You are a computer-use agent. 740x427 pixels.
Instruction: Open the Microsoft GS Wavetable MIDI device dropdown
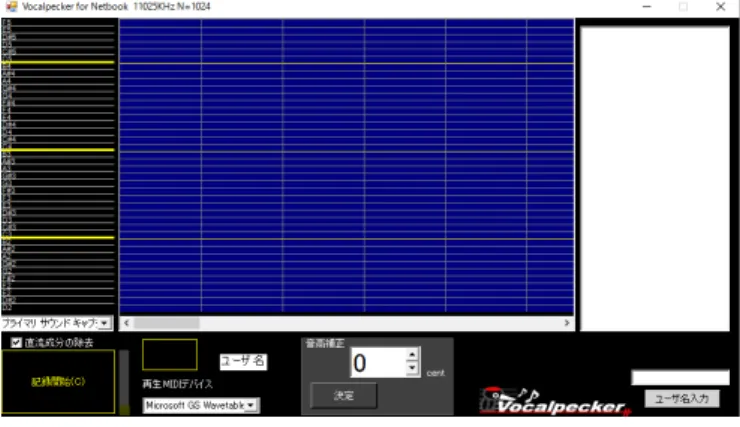251,405
